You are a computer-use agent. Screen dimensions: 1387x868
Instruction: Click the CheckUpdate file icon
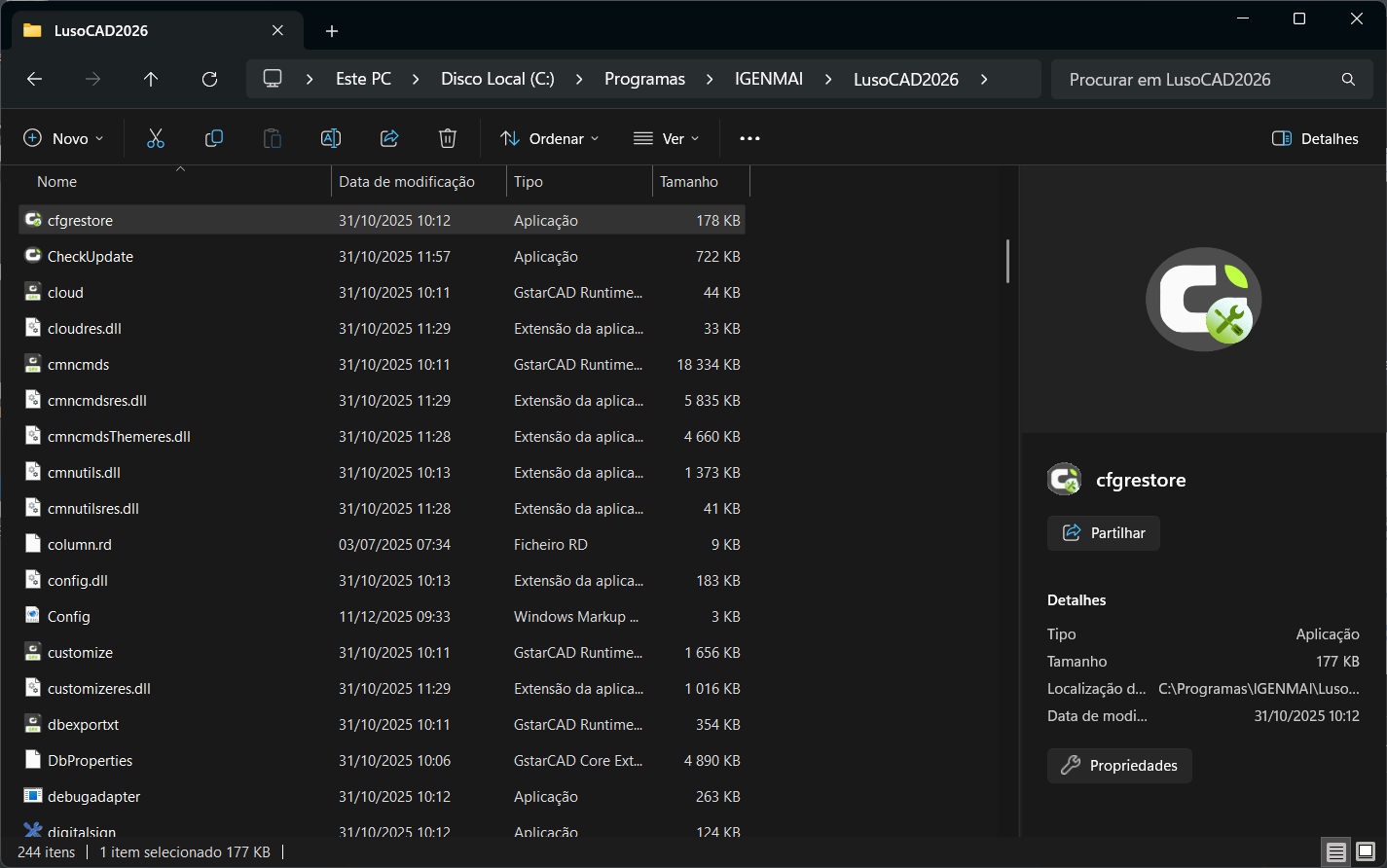pyautogui.click(x=33, y=256)
